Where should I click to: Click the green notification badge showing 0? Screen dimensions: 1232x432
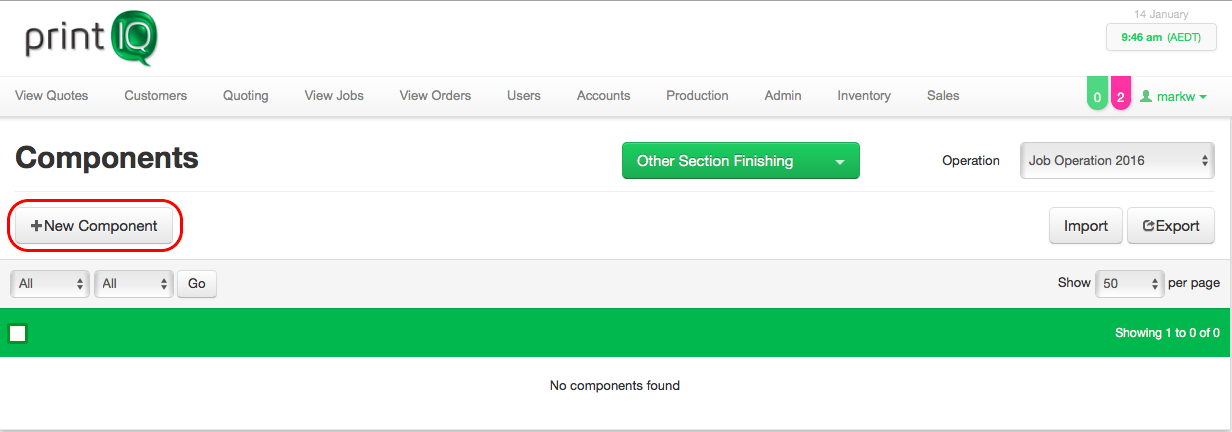pyautogui.click(x=1097, y=97)
